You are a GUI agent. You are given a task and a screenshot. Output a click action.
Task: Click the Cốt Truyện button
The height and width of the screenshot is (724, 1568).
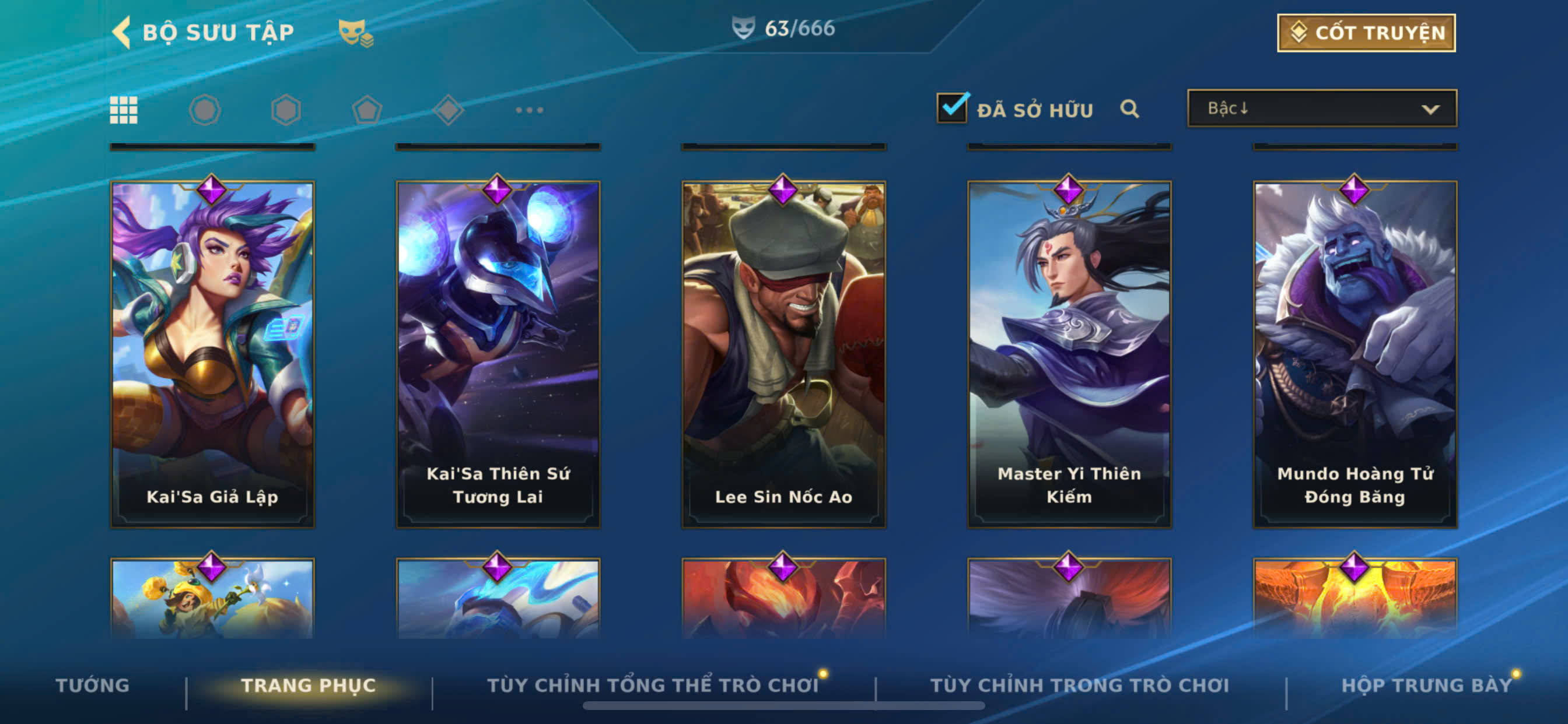click(x=1367, y=33)
